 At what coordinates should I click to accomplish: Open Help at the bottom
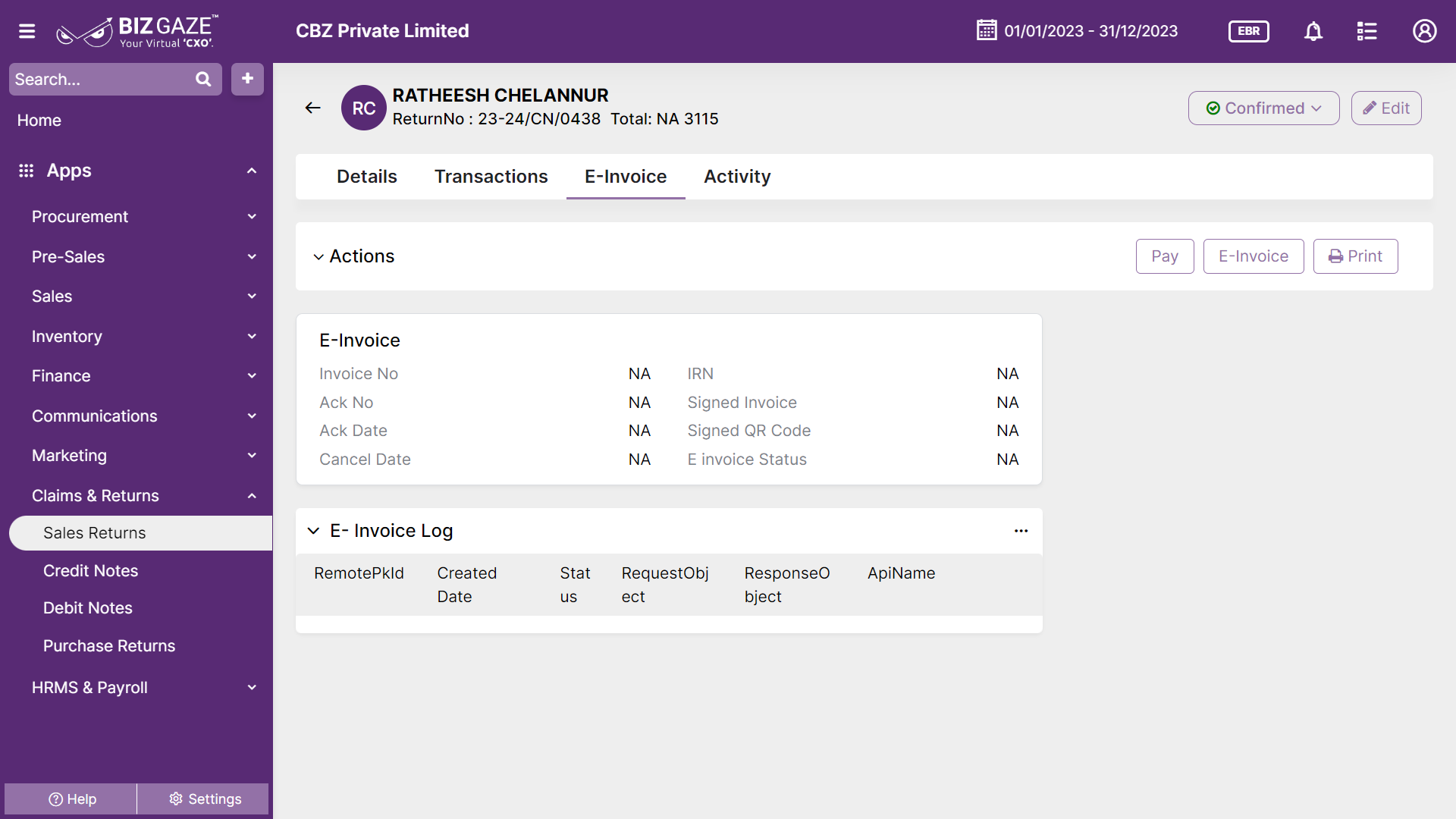pos(71,799)
